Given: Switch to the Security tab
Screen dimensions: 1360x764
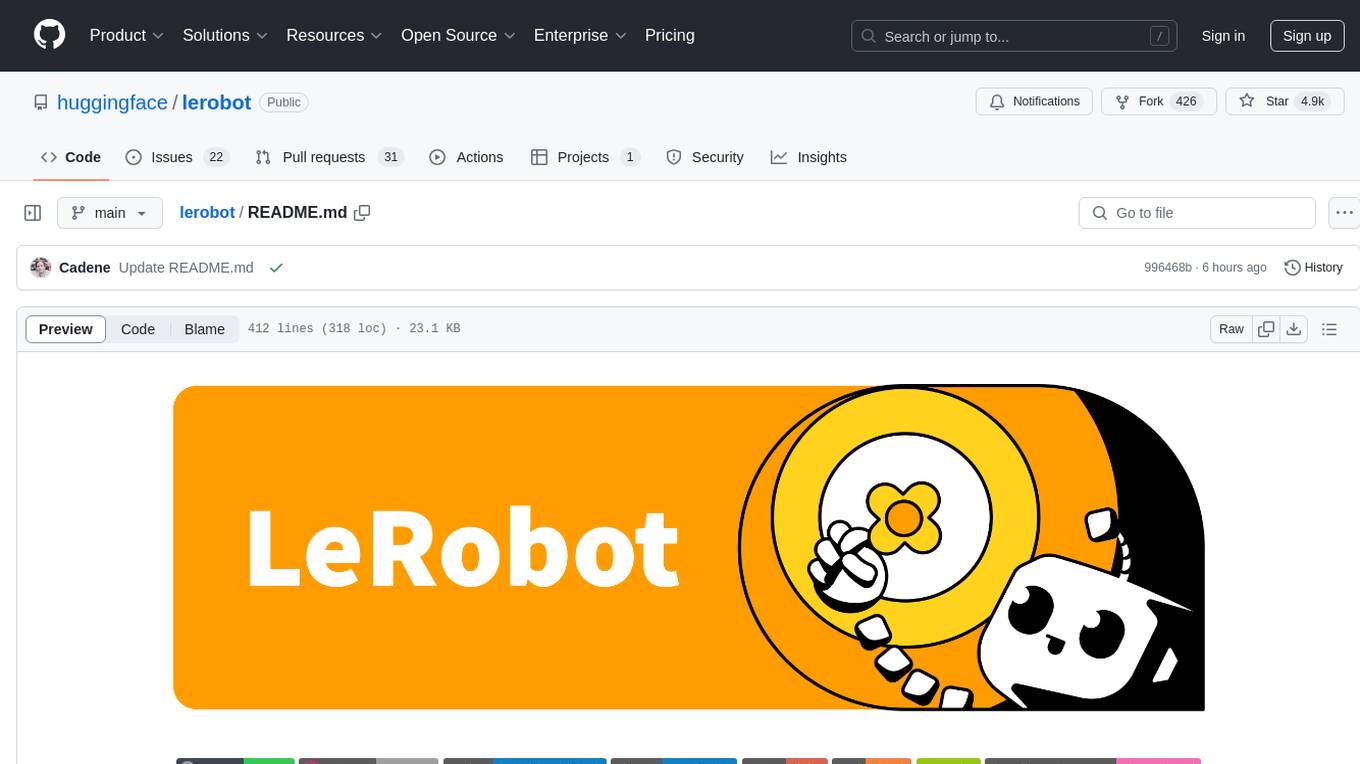Looking at the screenshot, I should tap(705, 157).
